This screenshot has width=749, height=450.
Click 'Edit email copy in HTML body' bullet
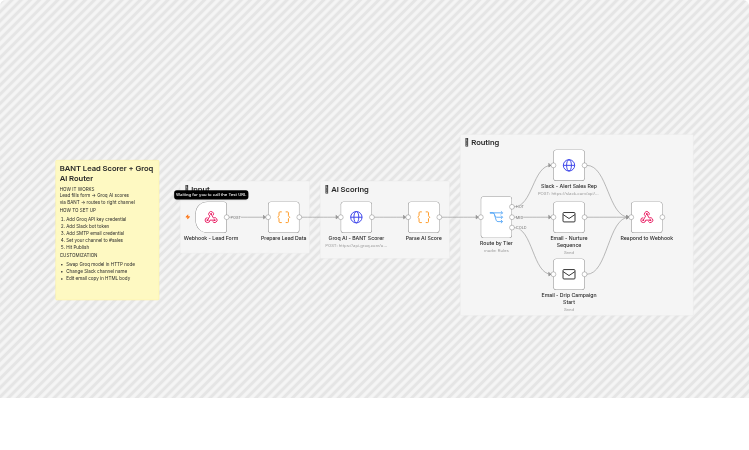pos(98,278)
